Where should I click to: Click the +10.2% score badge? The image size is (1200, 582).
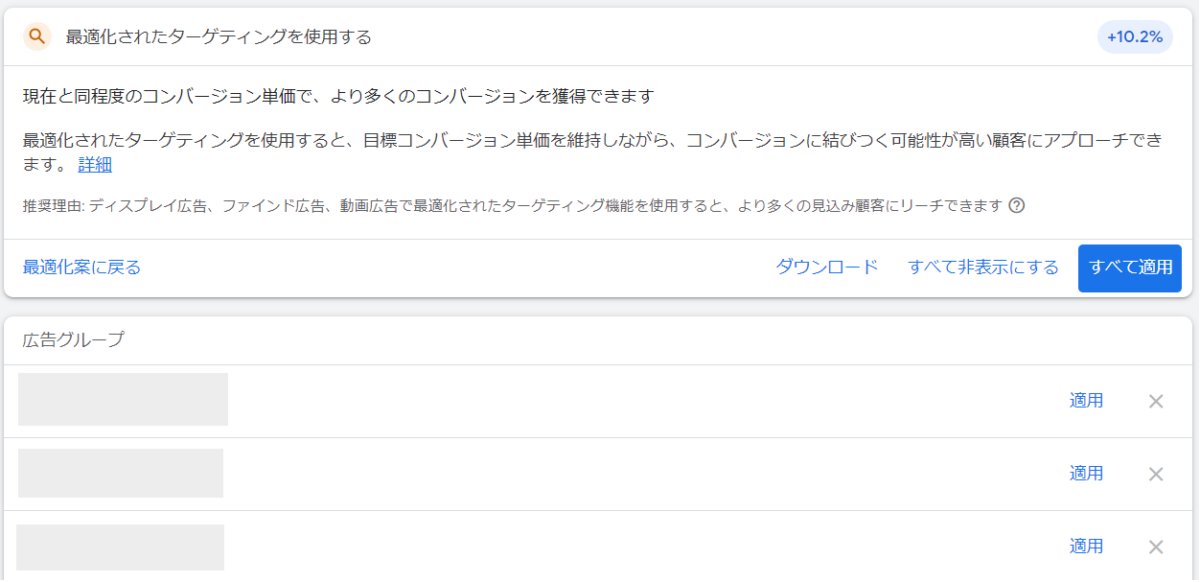tap(1135, 37)
